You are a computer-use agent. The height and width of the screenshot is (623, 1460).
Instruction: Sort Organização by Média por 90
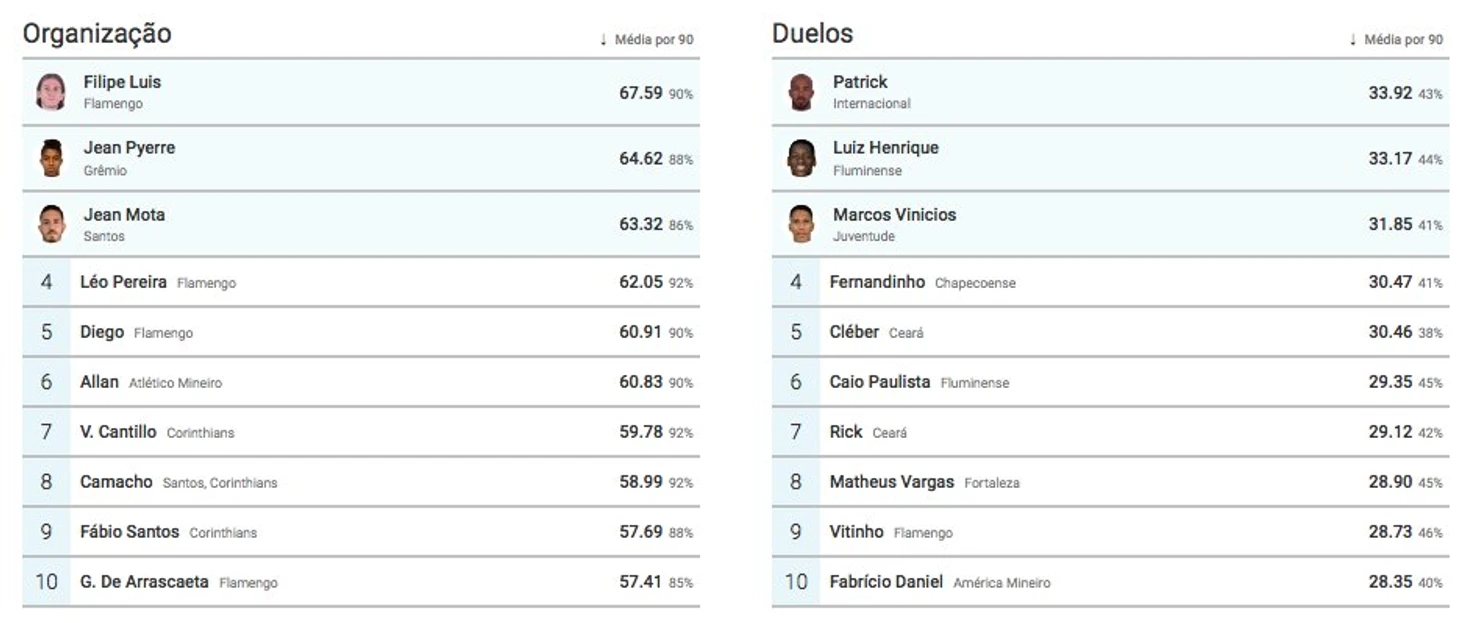click(647, 40)
